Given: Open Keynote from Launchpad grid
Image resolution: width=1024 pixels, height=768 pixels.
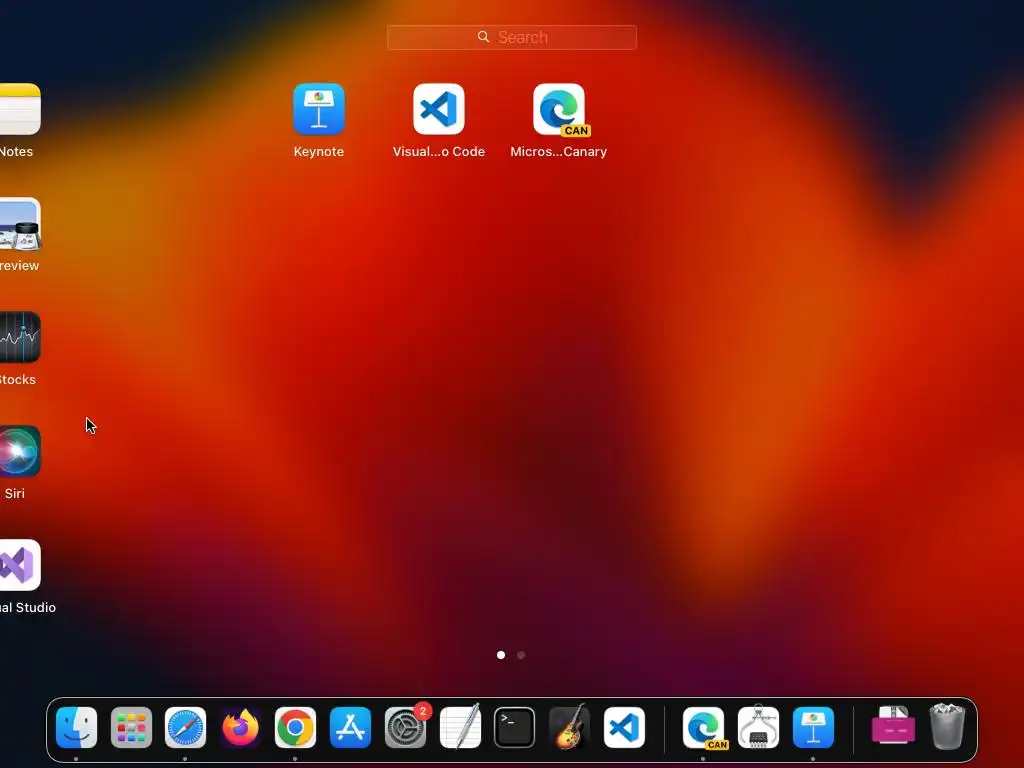Looking at the screenshot, I should click(x=319, y=109).
